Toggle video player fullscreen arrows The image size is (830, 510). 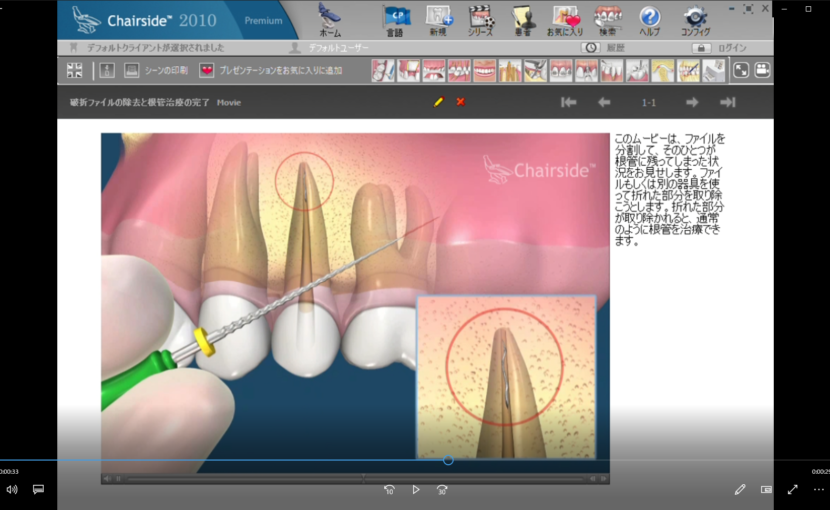pyautogui.click(x=792, y=490)
